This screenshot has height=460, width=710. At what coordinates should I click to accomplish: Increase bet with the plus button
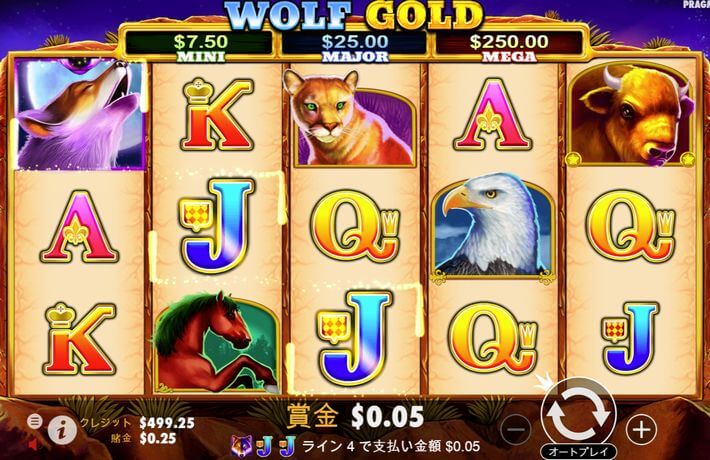pyautogui.click(x=641, y=429)
